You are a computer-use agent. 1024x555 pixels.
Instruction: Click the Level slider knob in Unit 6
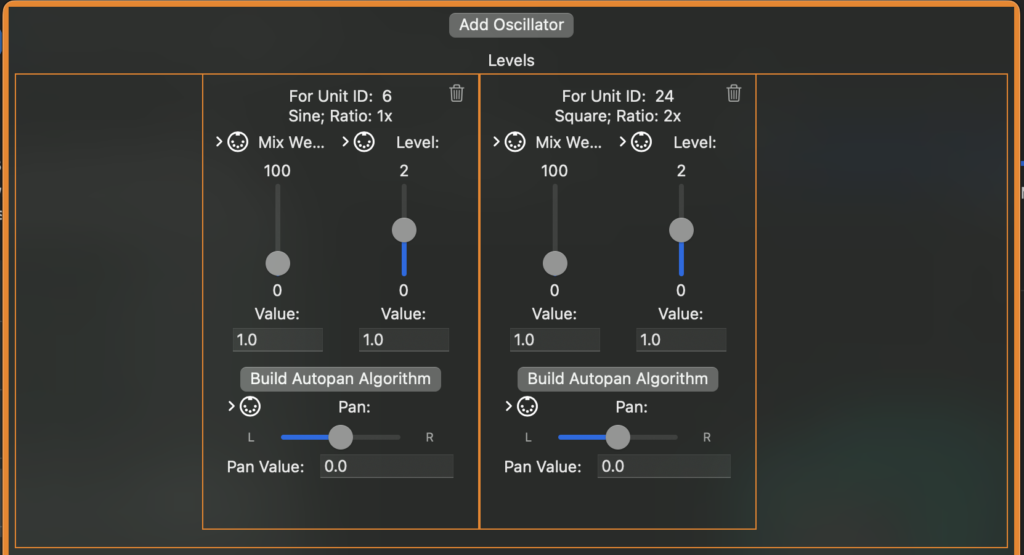tap(404, 230)
